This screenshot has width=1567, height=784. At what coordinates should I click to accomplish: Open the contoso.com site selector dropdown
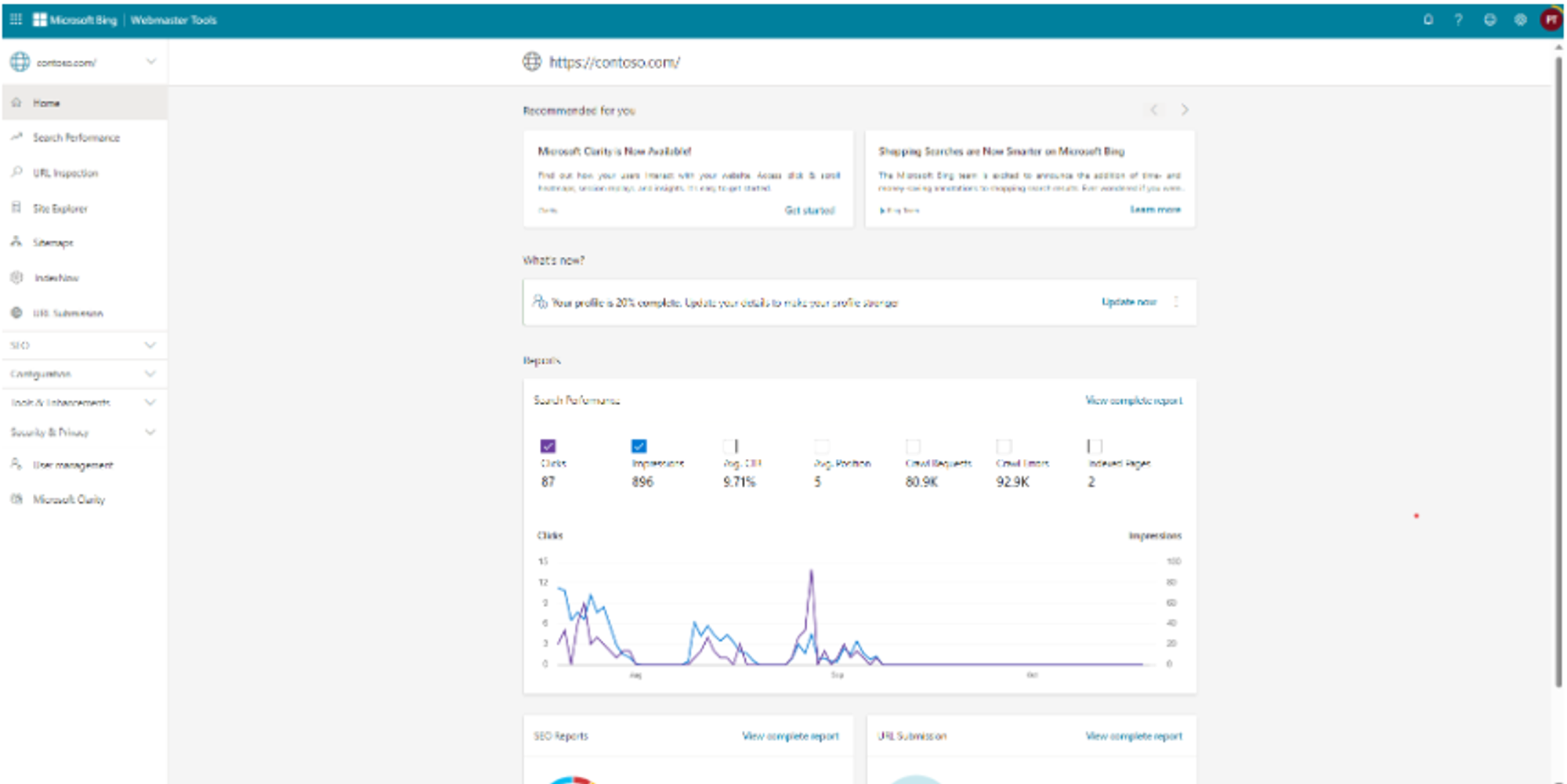85,62
